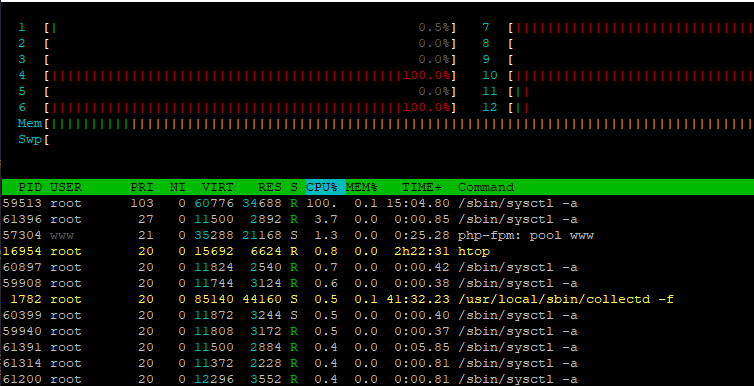The height and width of the screenshot is (386, 754).
Task: Select process PID 16954
Action: click(x=378, y=251)
